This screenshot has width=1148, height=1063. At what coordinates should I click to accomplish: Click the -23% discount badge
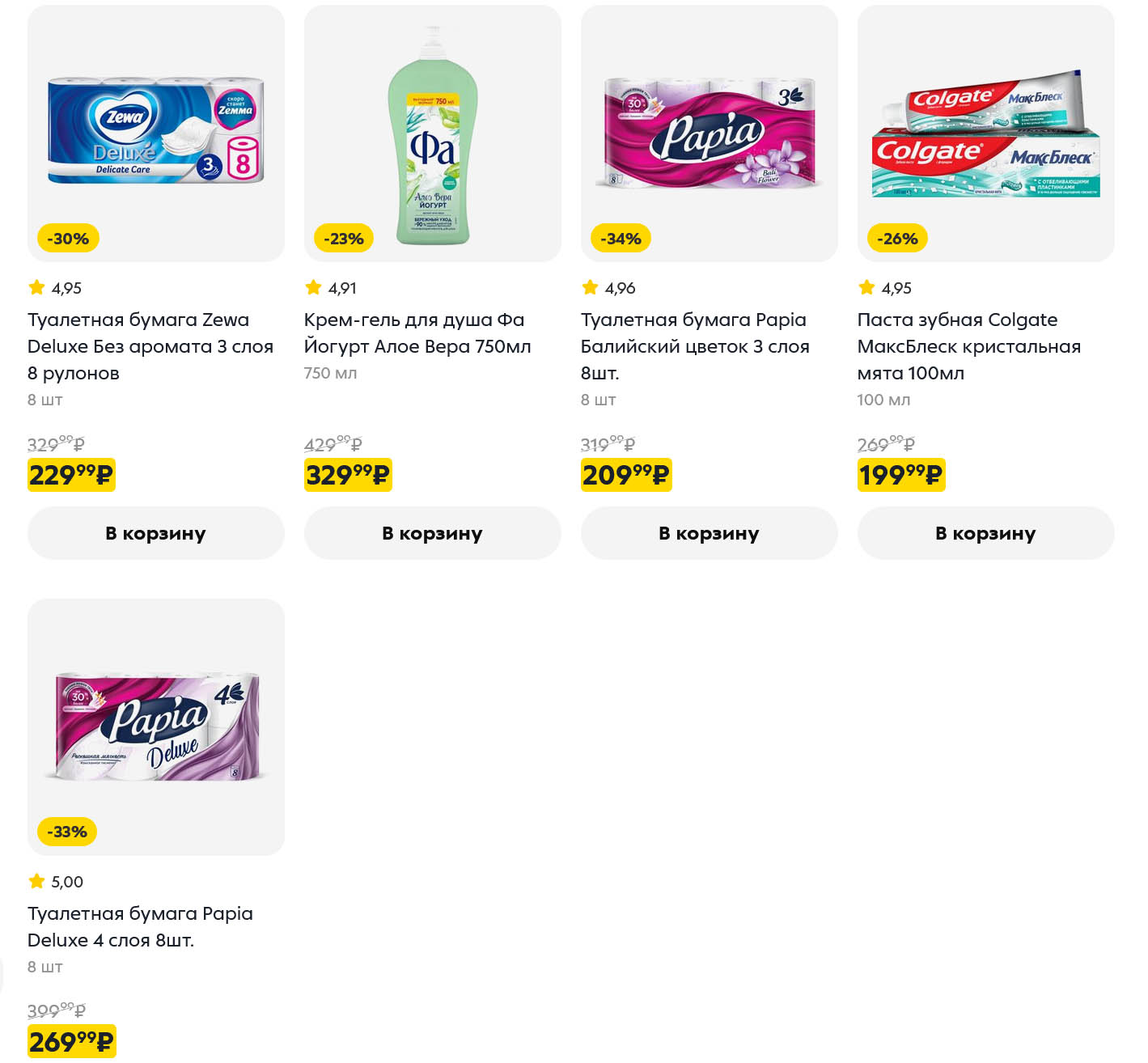[x=344, y=239]
